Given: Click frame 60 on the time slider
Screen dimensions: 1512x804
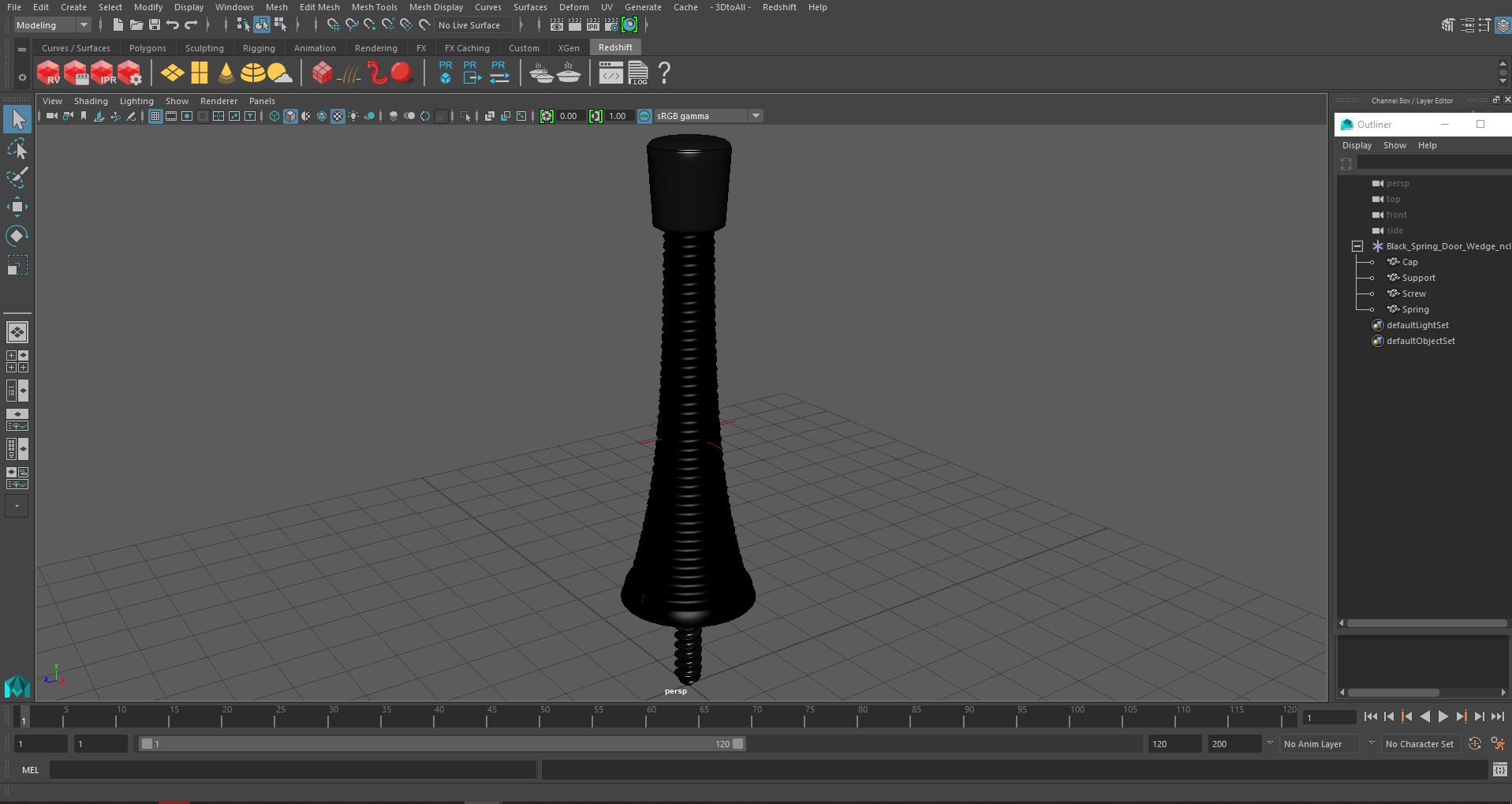Looking at the screenshot, I should click(651, 716).
